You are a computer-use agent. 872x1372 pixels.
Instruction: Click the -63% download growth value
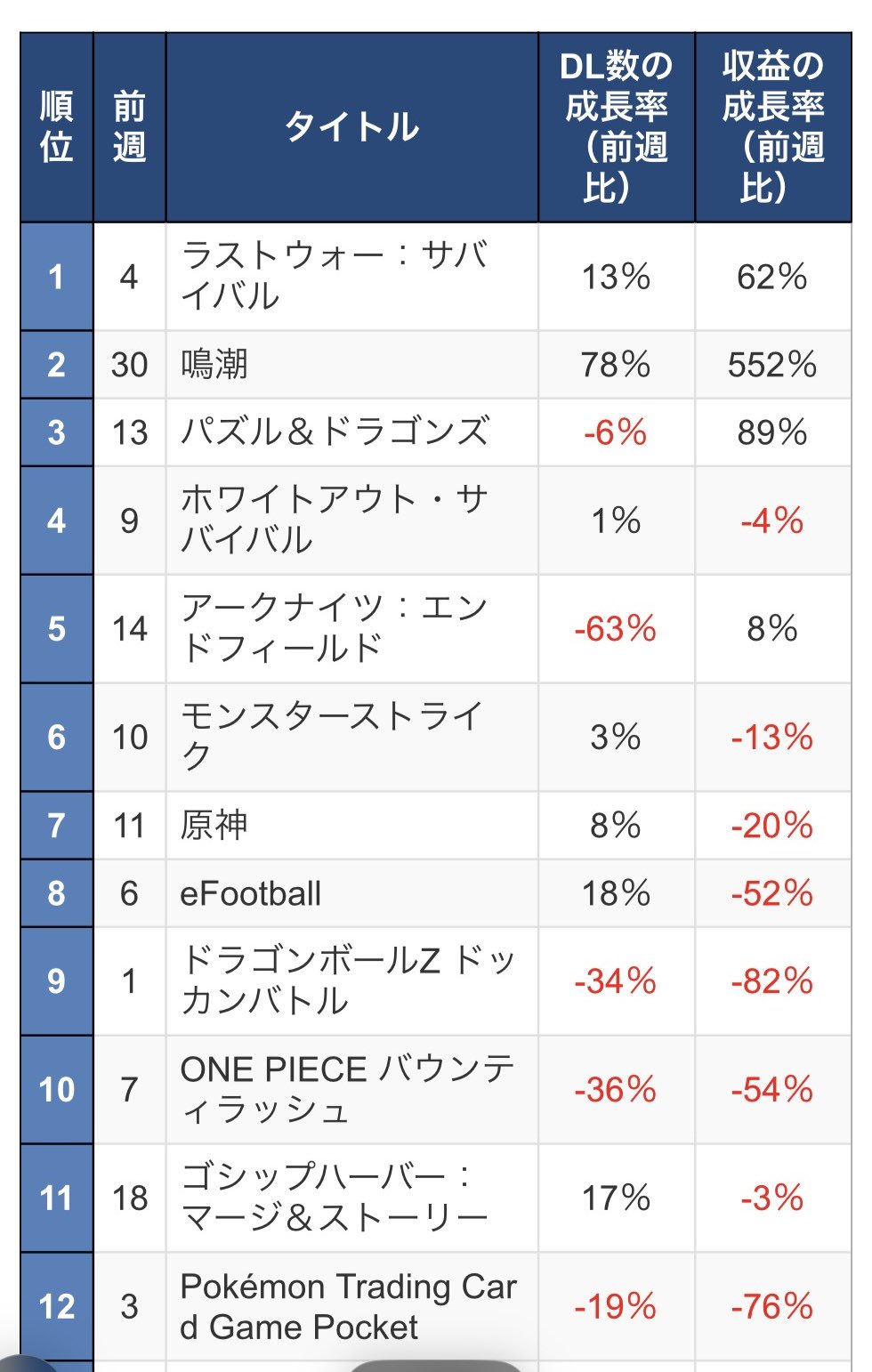(616, 629)
